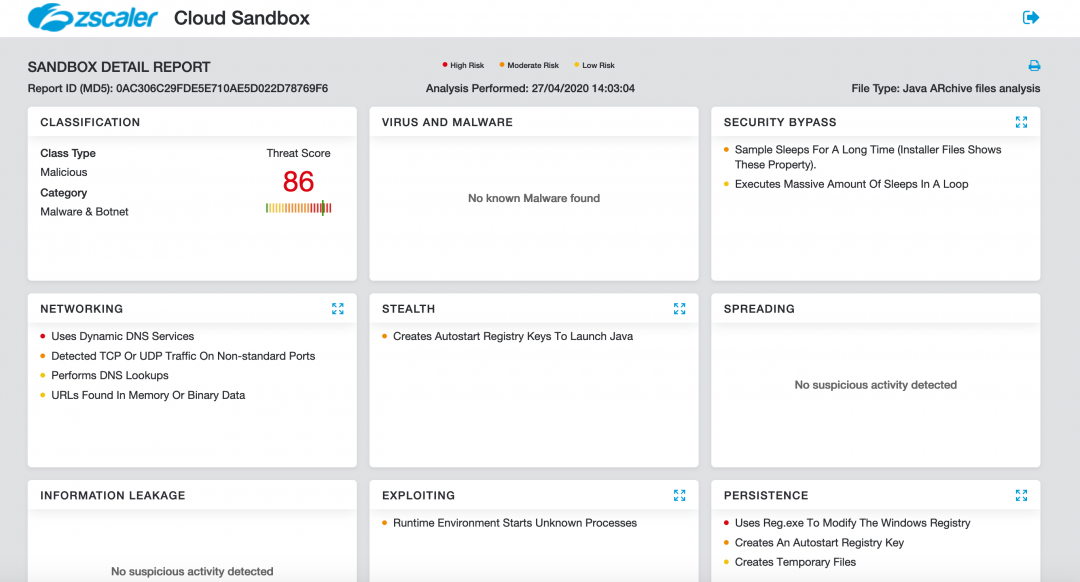The image size is (1080, 582).
Task: Click the logout icon in the header
Action: coord(1031,18)
